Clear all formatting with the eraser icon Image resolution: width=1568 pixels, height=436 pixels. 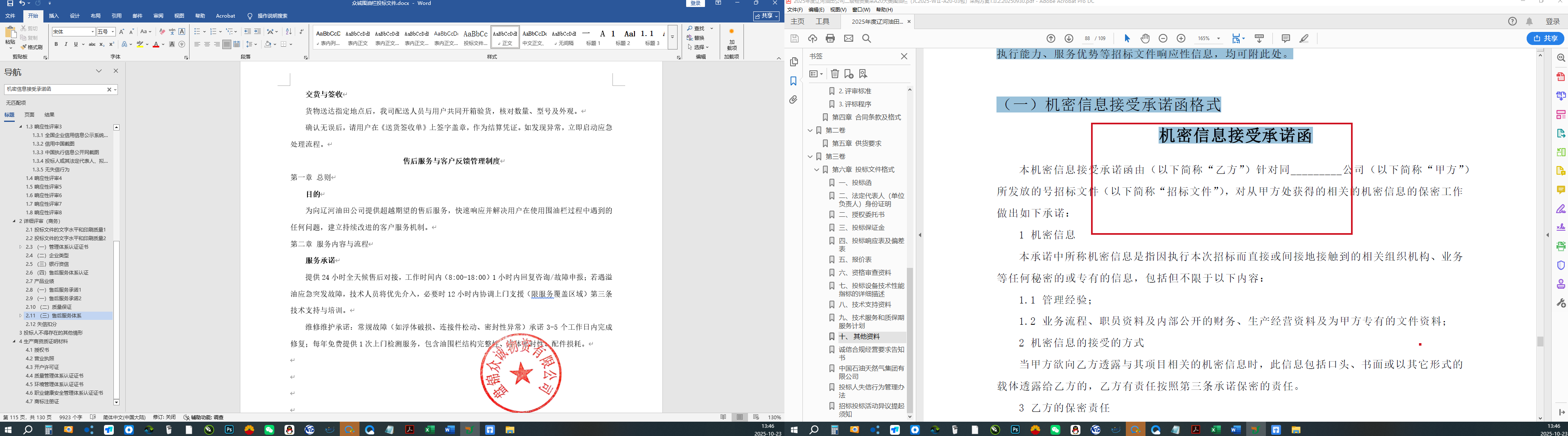pos(162,31)
